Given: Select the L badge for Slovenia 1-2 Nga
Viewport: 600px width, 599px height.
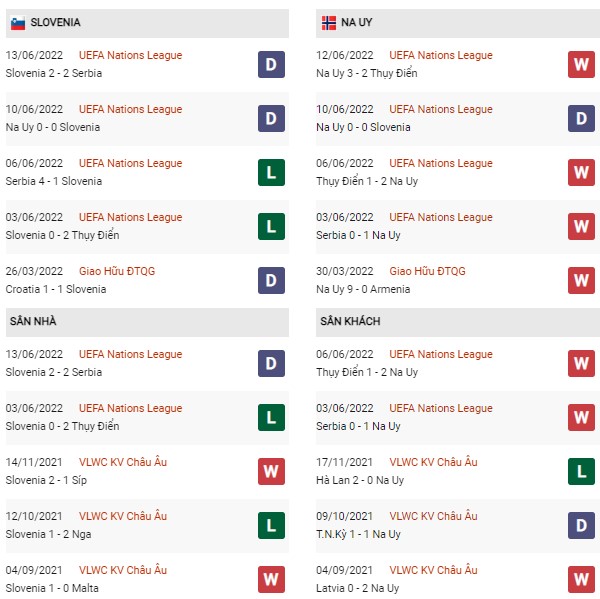Looking at the screenshot, I should (271, 525).
